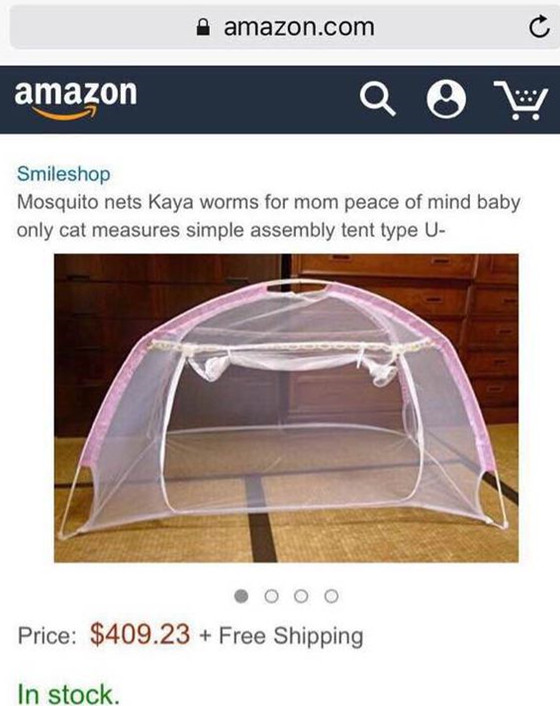Tap the tent's top carry handle
The image size is (560, 706).
coord(298,285)
